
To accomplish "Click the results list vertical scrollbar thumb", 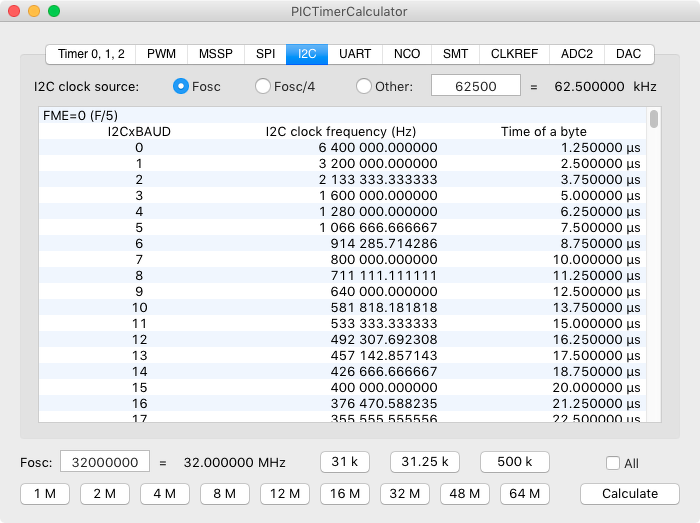I will point(654,119).
